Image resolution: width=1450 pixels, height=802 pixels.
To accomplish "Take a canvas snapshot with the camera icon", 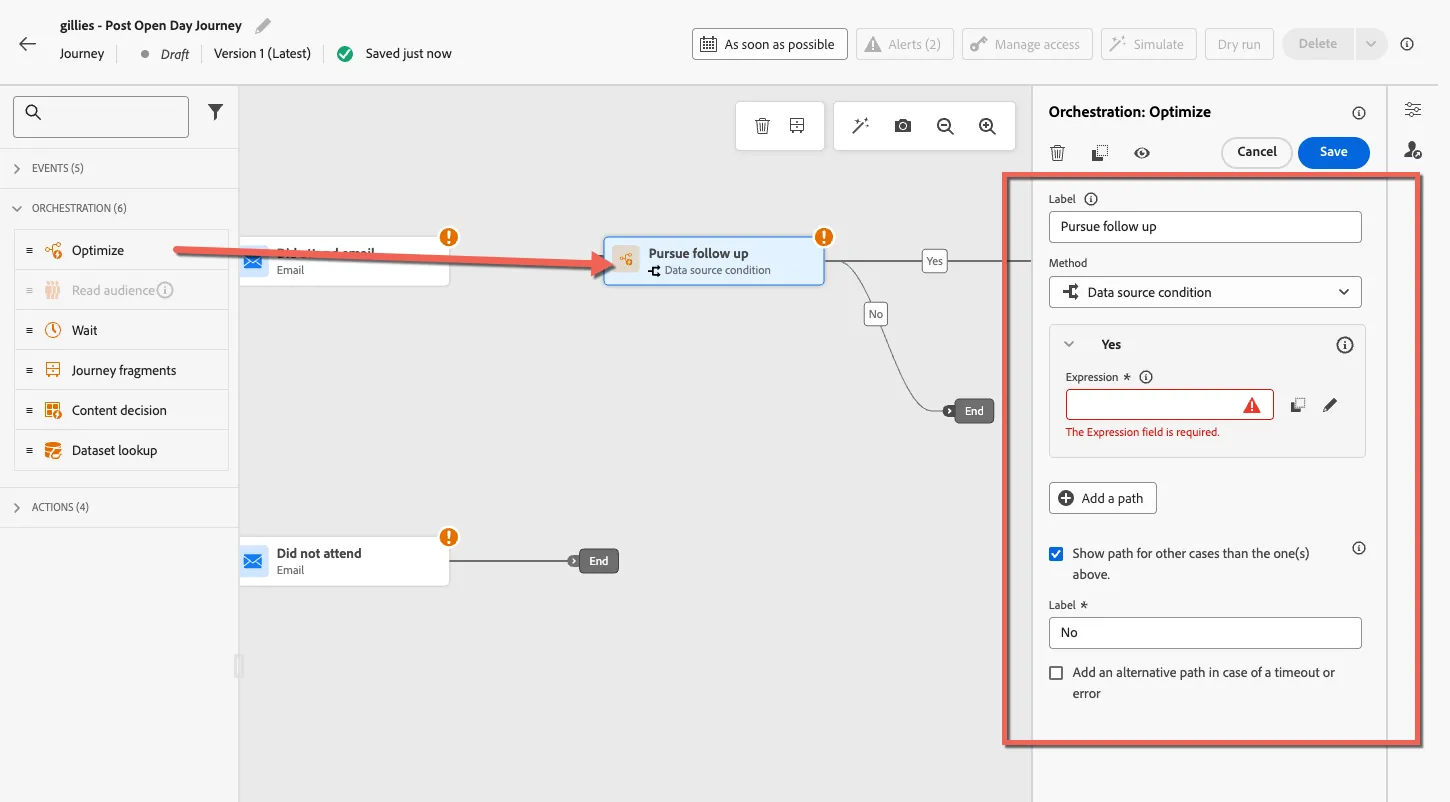I will click(x=903, y=126).
